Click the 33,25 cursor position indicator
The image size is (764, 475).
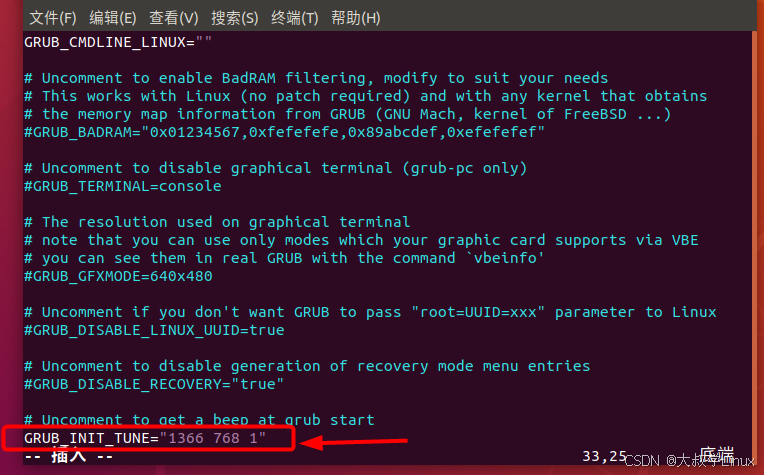point(604,456)
